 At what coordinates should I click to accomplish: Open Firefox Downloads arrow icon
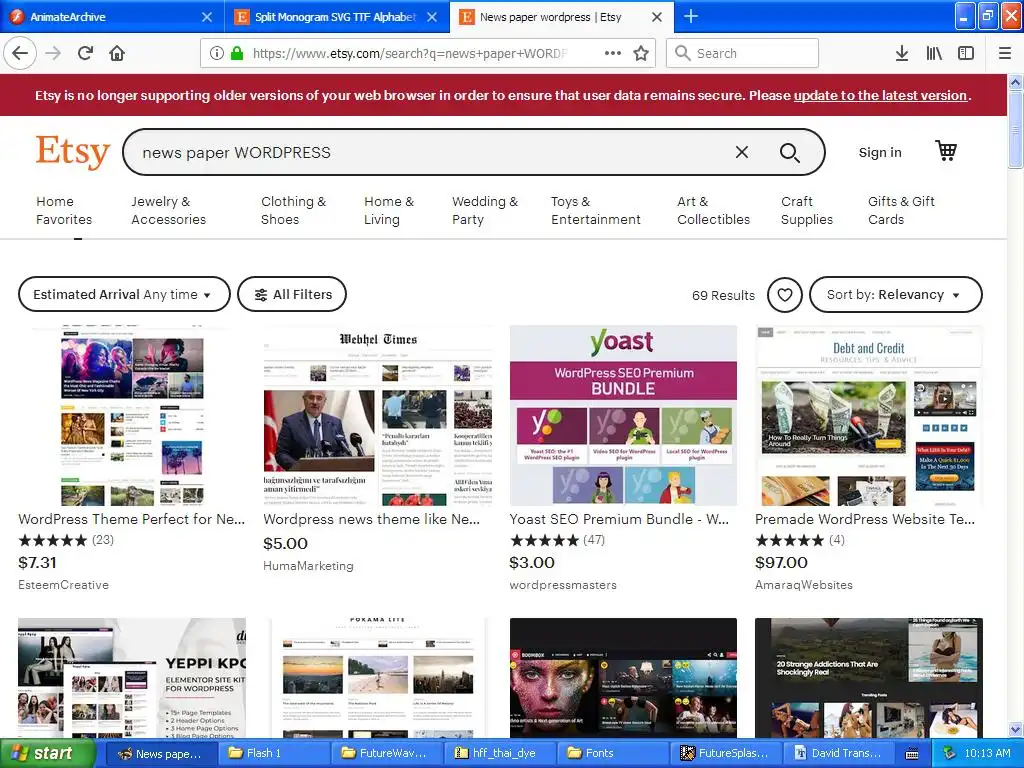pos(902,54)
